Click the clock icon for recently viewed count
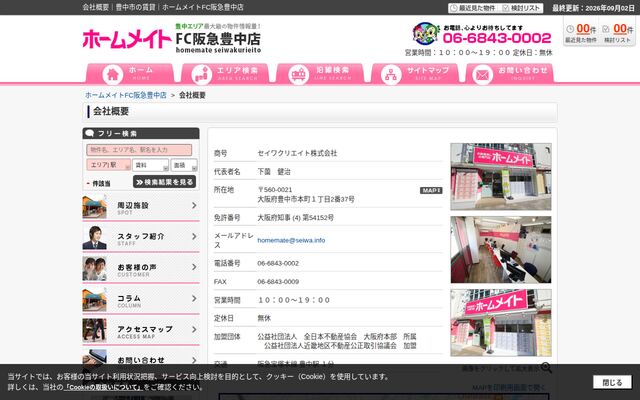640x400 pixels. pyautogui.click(x=570, y=29)
